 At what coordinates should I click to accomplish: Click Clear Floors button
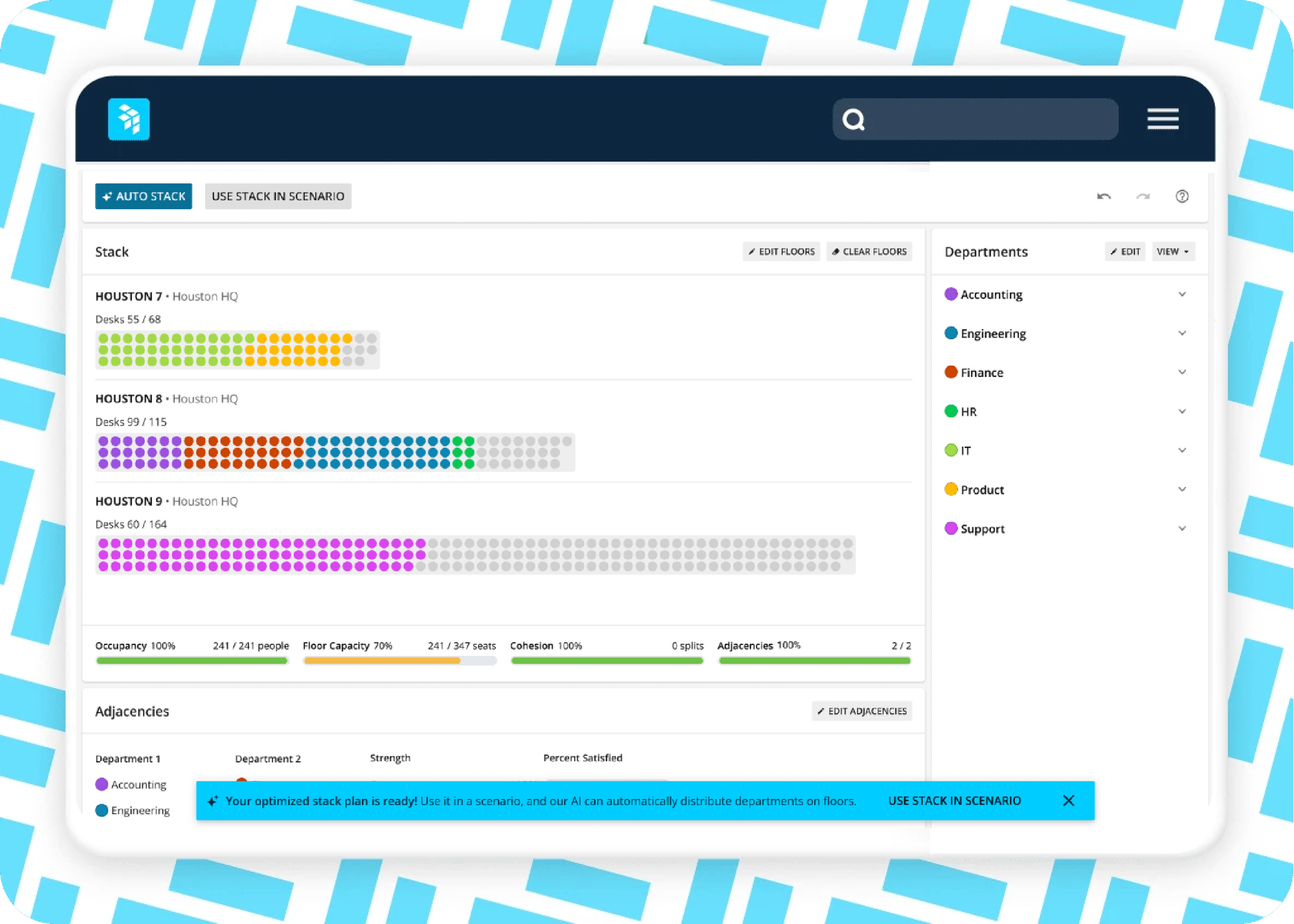tap(869, 252)
